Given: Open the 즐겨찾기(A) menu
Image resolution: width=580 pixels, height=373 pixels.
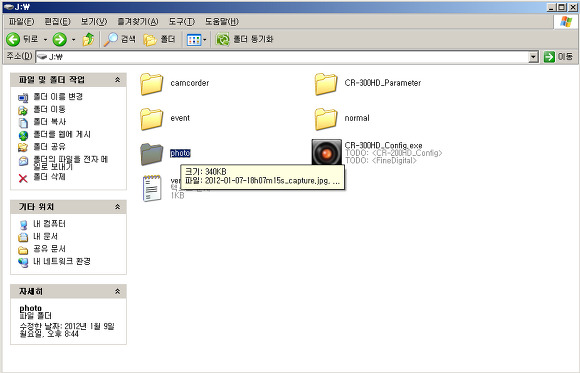Looking at the screenshot, I should pyautogui.click(x=138, y=21).
